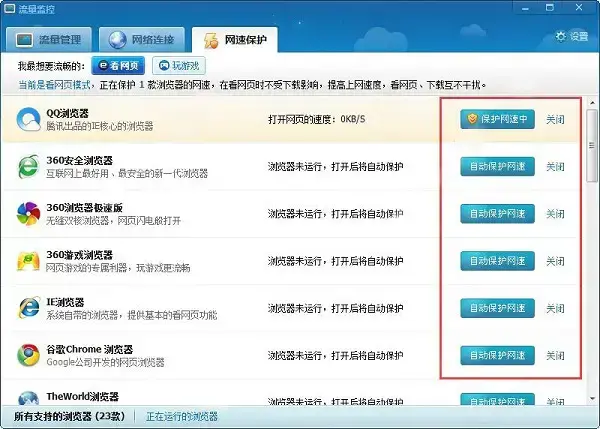Switch to the 网络连接 tab
This screenshot has height=429, width=600.
click(x=142, y=39)
